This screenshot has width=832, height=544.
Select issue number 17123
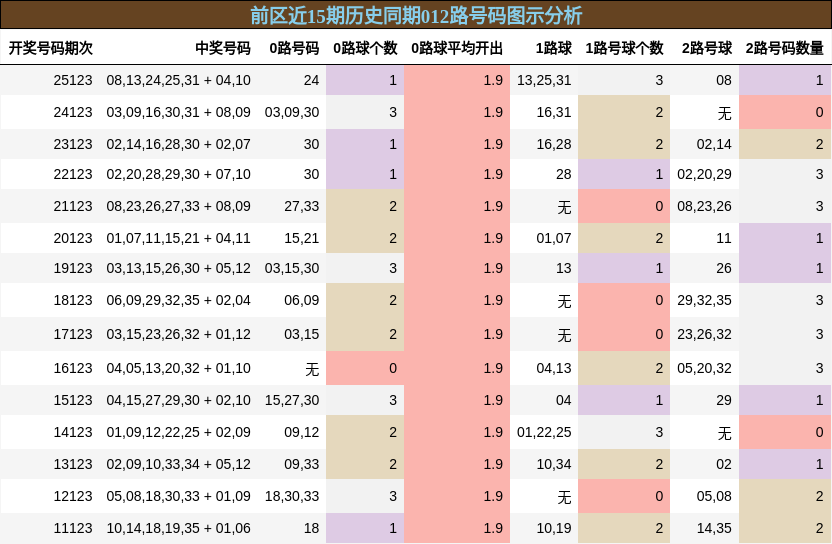pos(73,334)
